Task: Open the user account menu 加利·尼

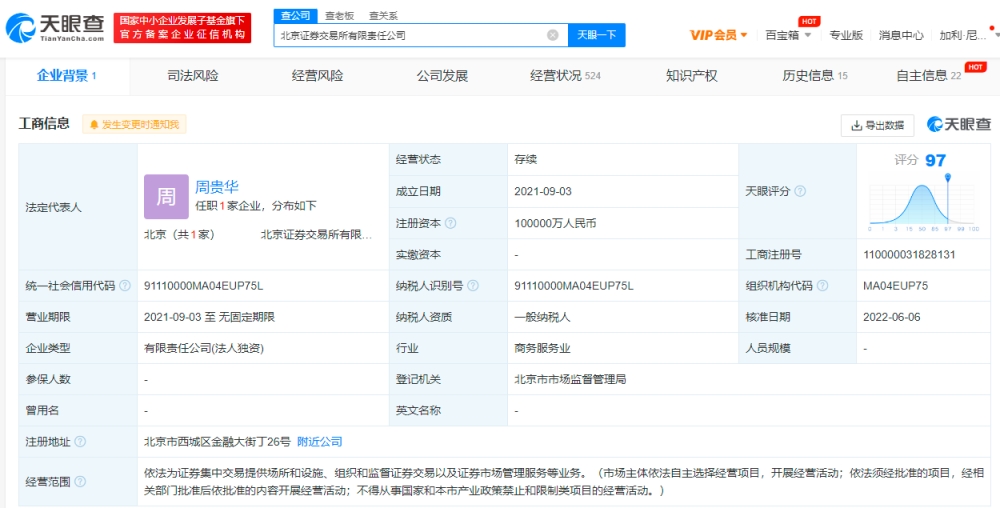Action: 962,35
